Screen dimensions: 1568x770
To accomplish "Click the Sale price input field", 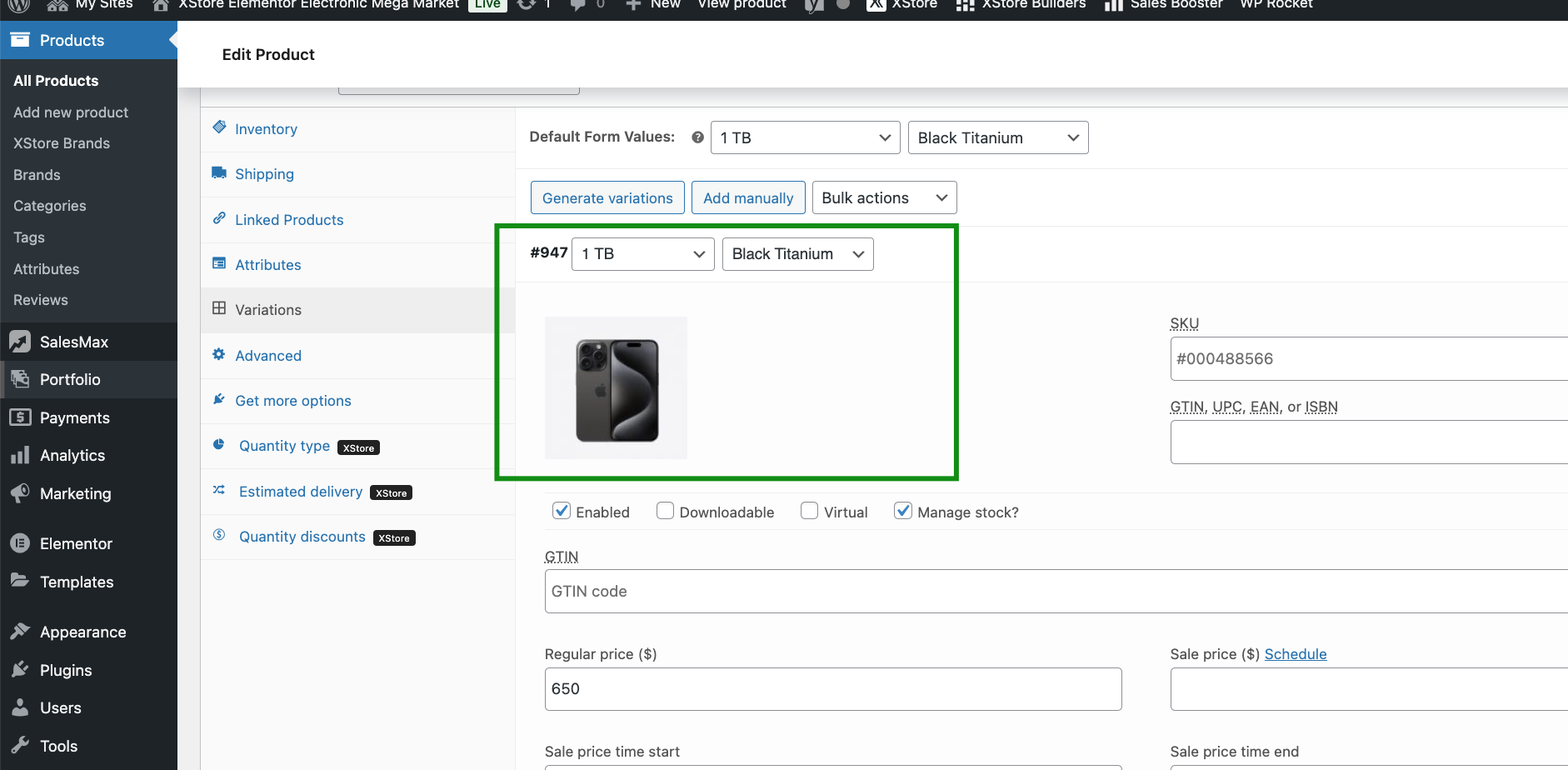I will coord(1369,689).
